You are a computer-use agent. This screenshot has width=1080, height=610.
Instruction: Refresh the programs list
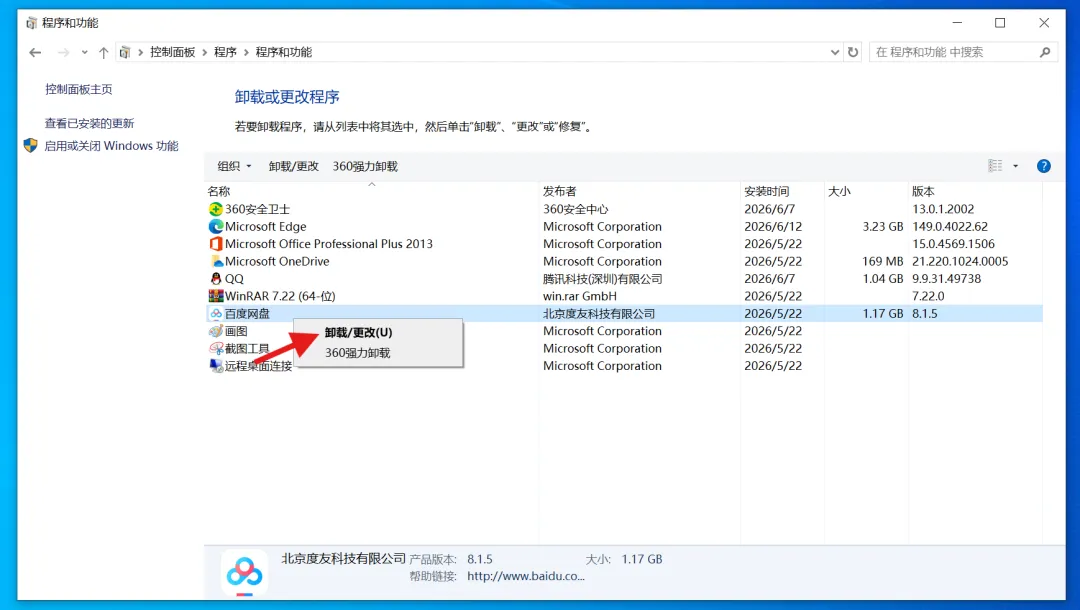853,52
